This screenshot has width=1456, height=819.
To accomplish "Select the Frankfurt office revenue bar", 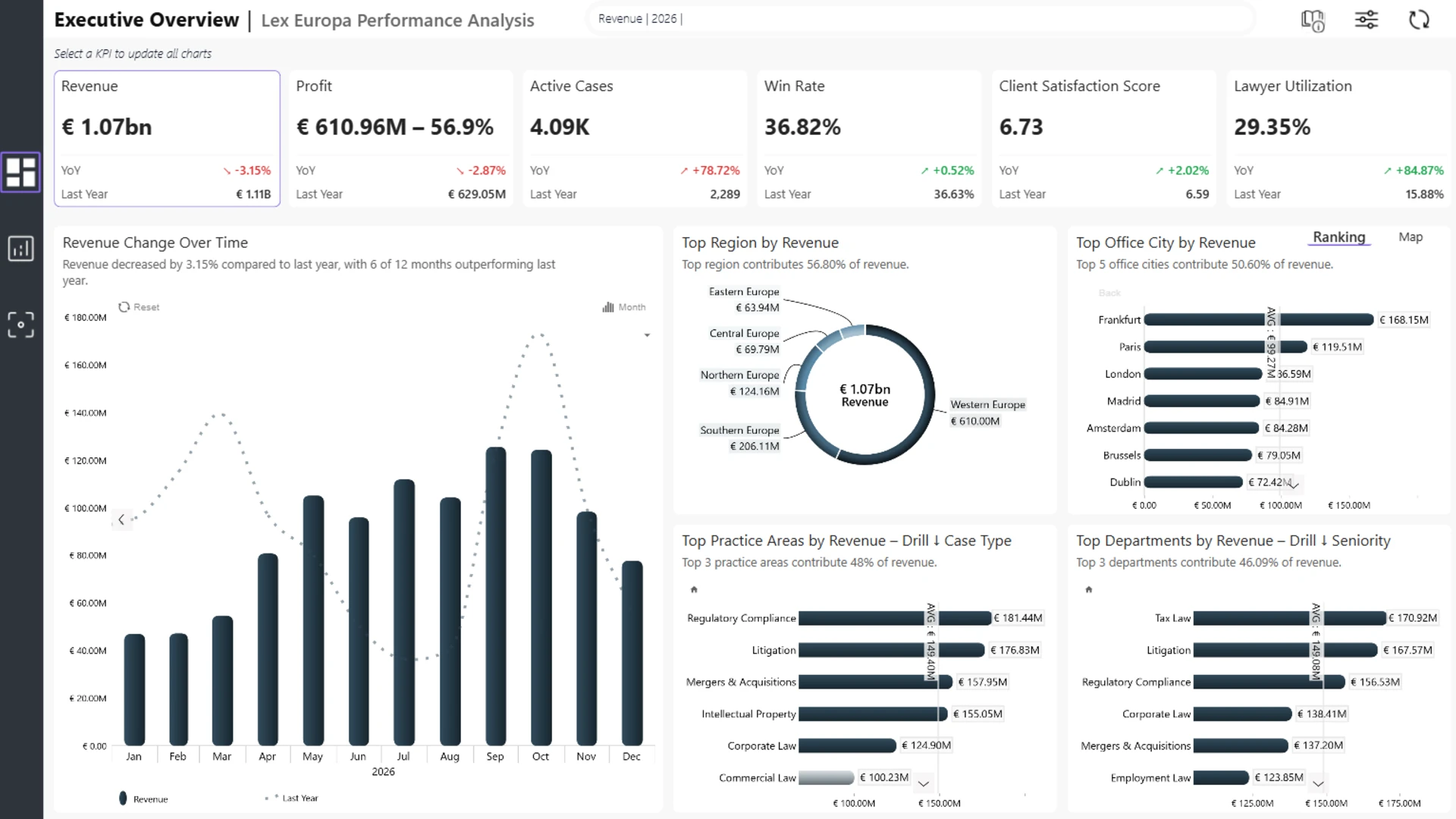I will click(x=1259, y=320).
